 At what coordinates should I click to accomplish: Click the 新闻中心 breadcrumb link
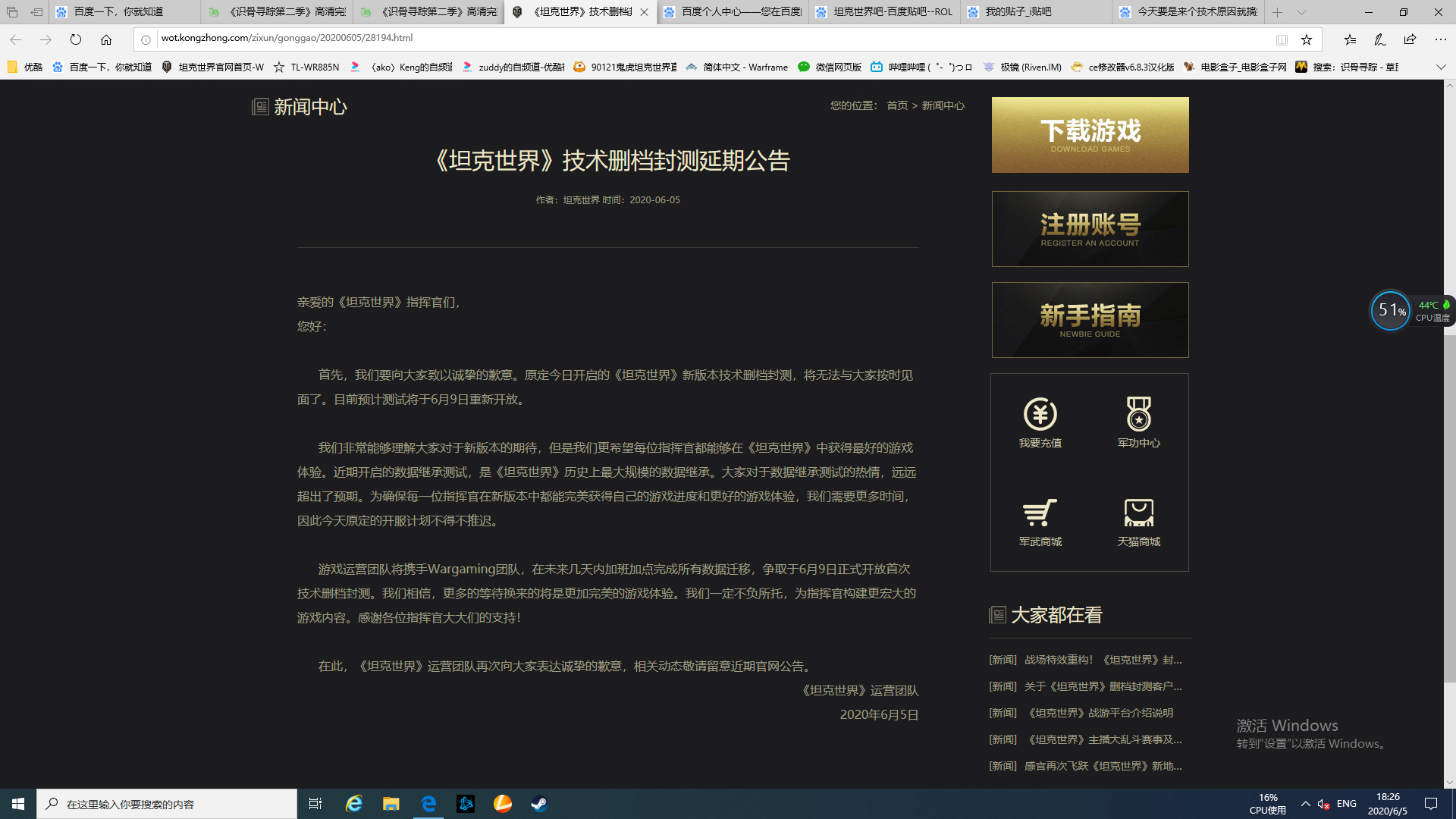[x=943, y=105]
